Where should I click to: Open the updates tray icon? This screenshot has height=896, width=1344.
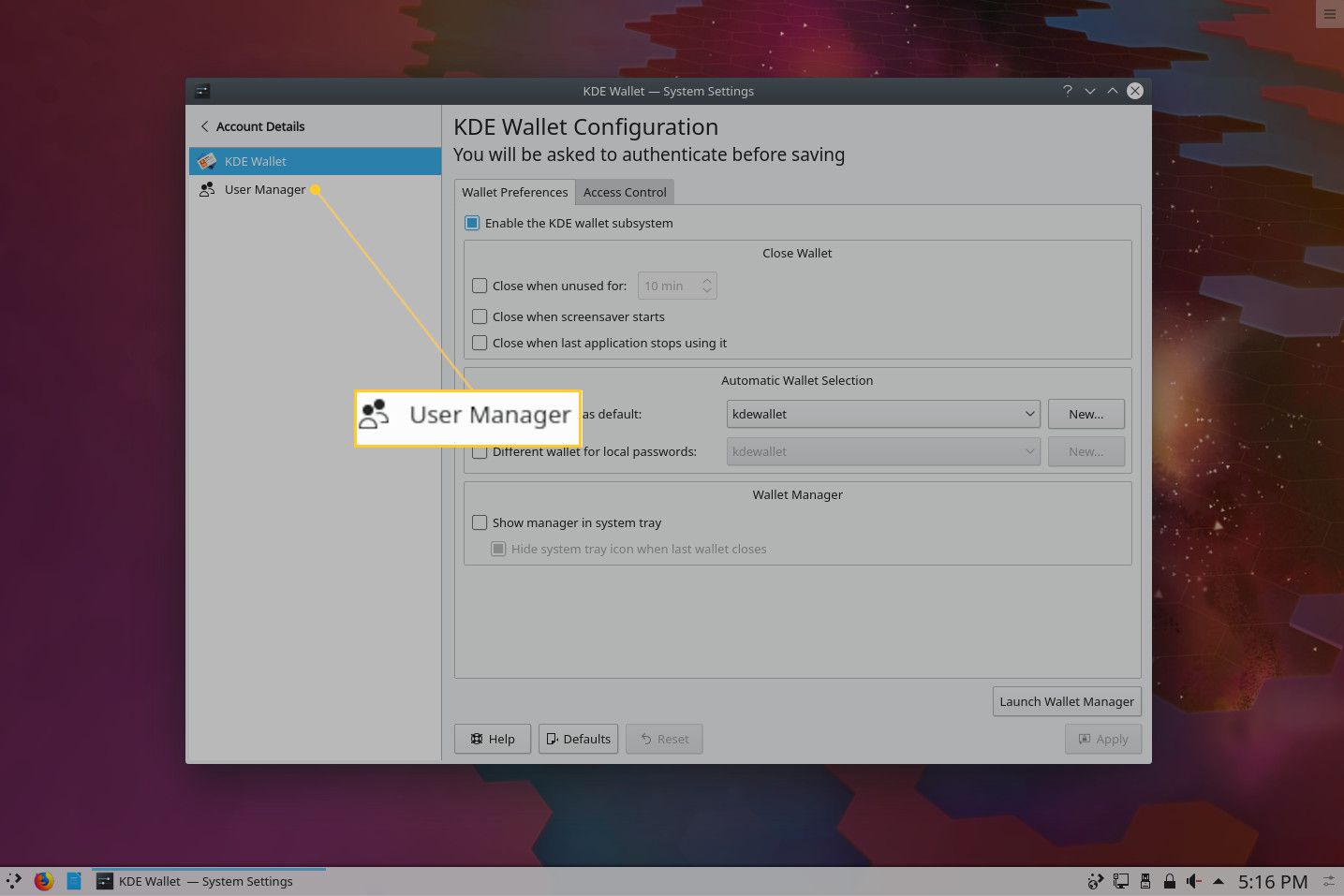point(1095,881)
